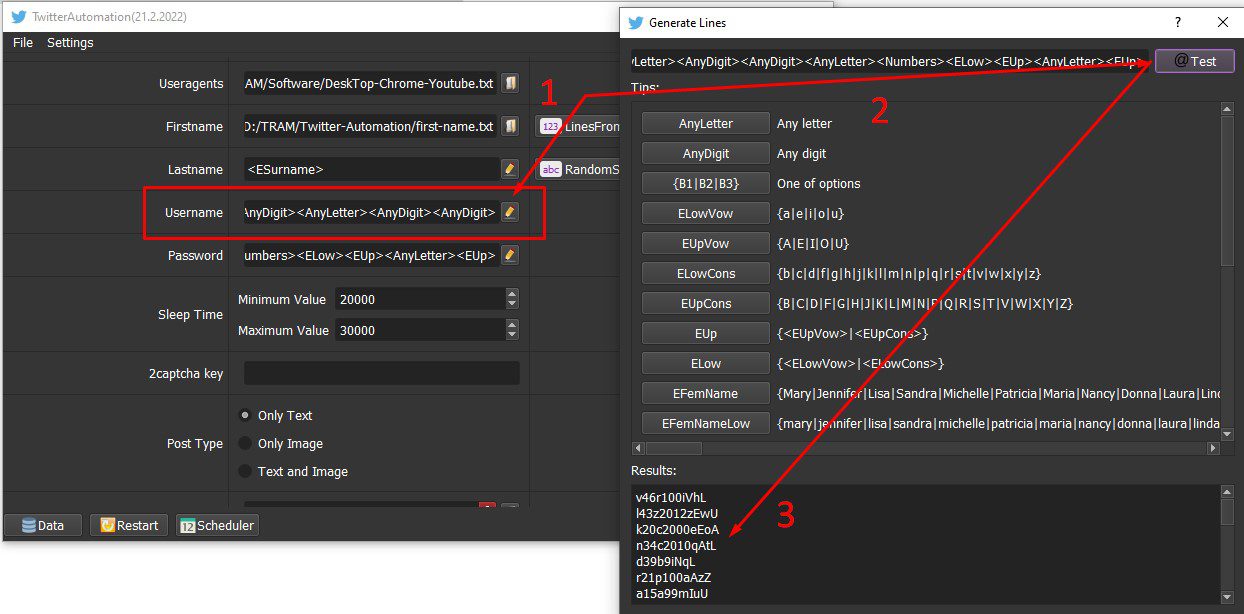The height and width of the screenshot is (614, 1244).
Task: Click the RandomS button next to Lastname
Action: click(x=578, y=169)
